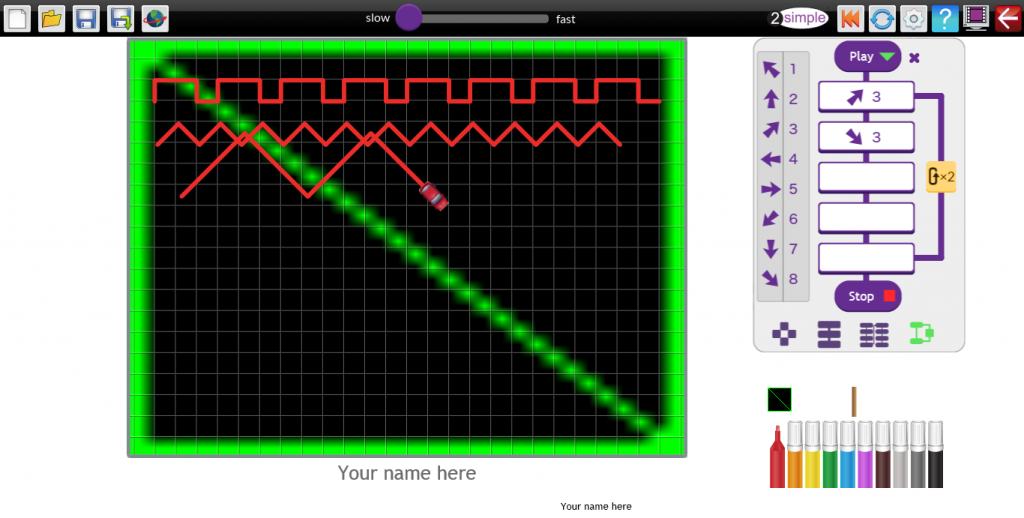This screenshot has height=518, width=1024.
Task: Click the two-column blocks mode icon
Action: [x=874, y=334]
